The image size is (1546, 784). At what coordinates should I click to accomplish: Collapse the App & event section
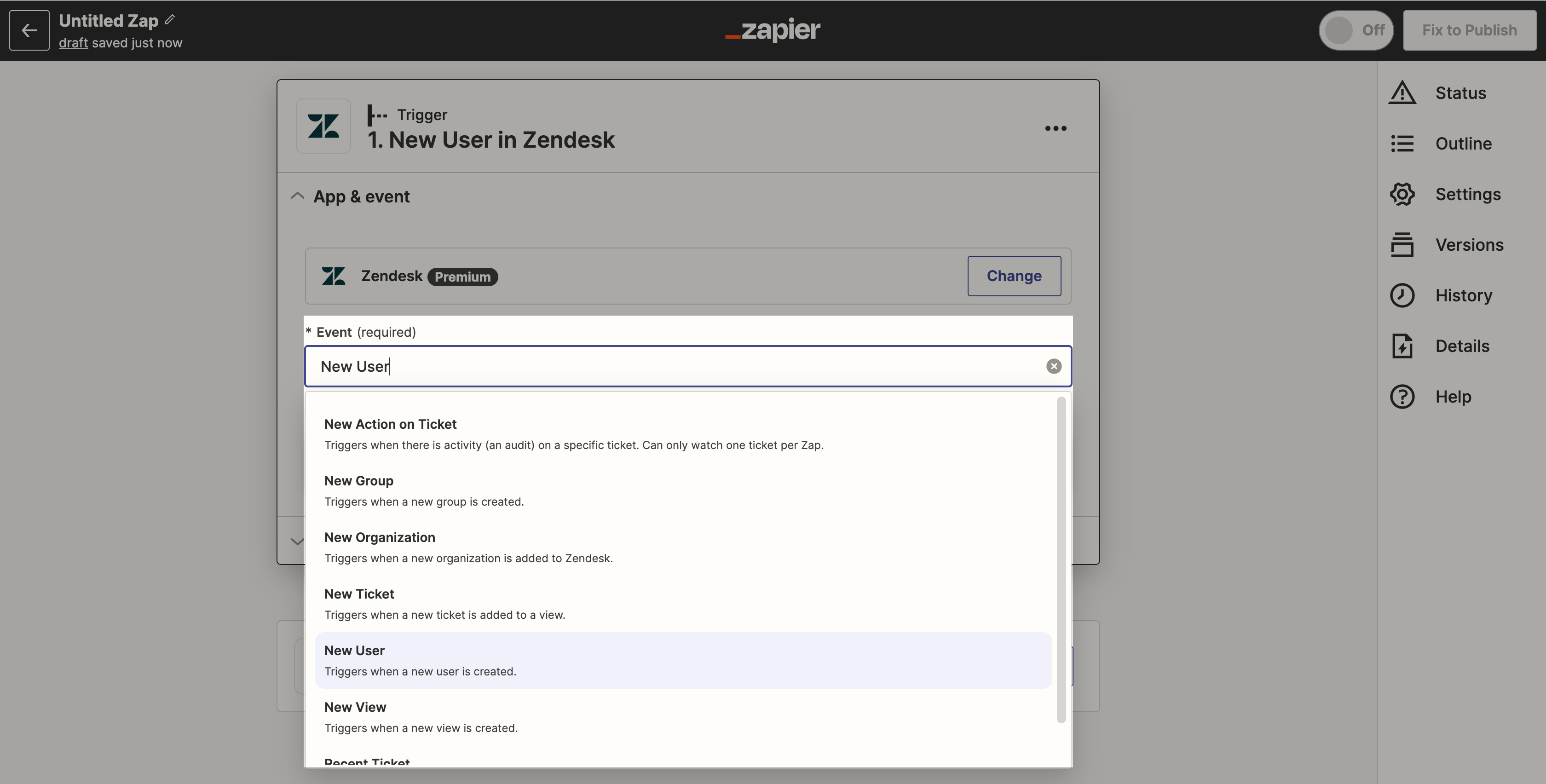(297, 196)
